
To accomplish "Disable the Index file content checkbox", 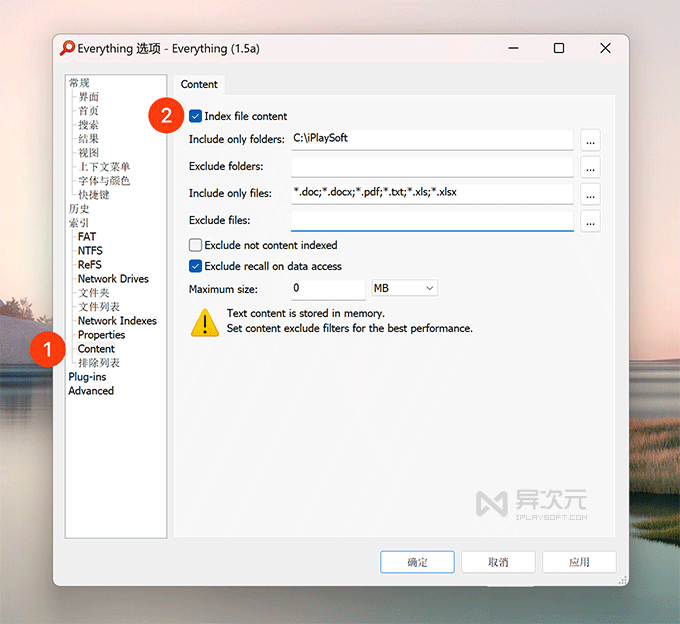I will [x=196, y=117].
